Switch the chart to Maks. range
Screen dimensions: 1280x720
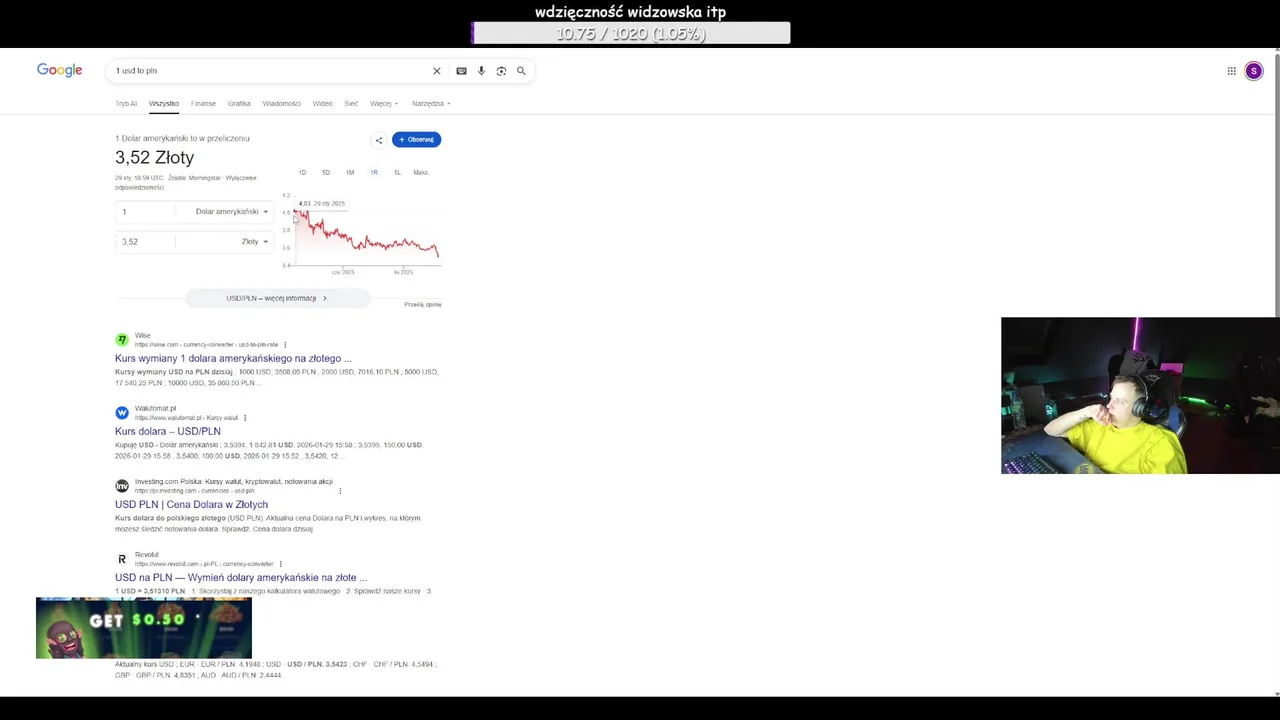[x=420, y=173]
